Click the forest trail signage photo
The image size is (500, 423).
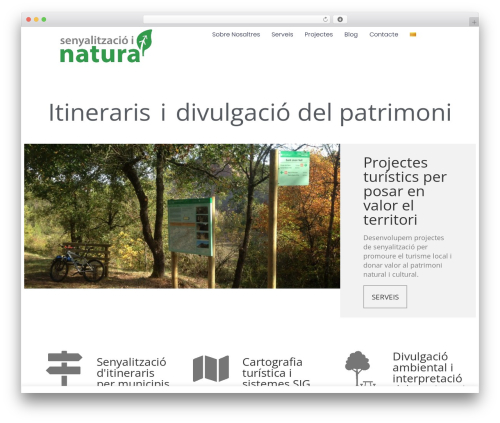[182, 216]
